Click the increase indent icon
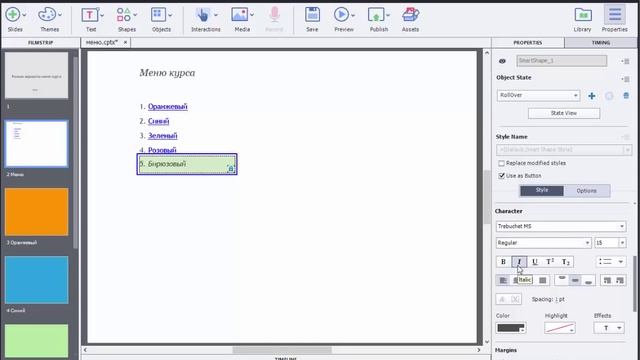 620,280
